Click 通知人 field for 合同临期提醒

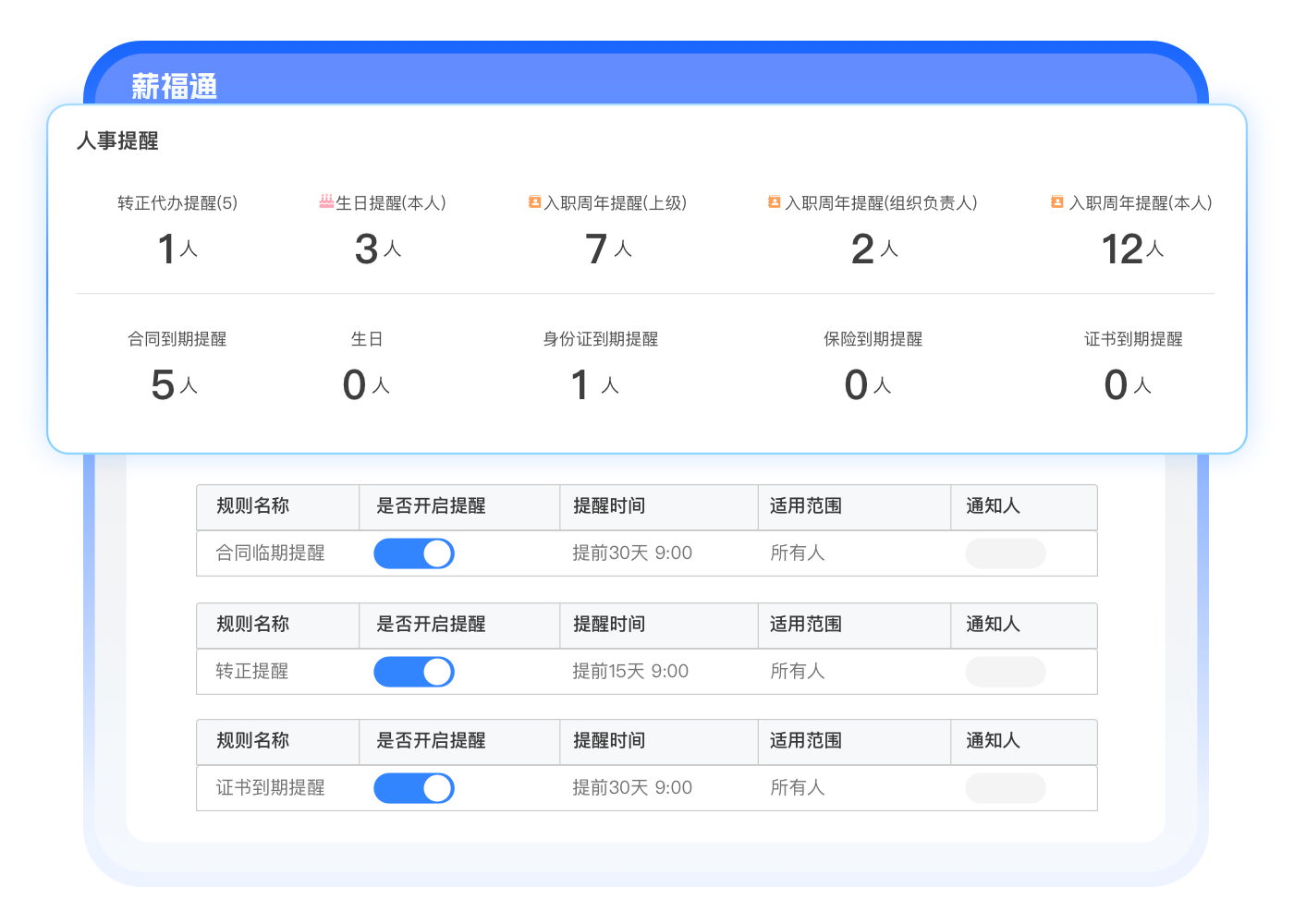(1005, 553)
